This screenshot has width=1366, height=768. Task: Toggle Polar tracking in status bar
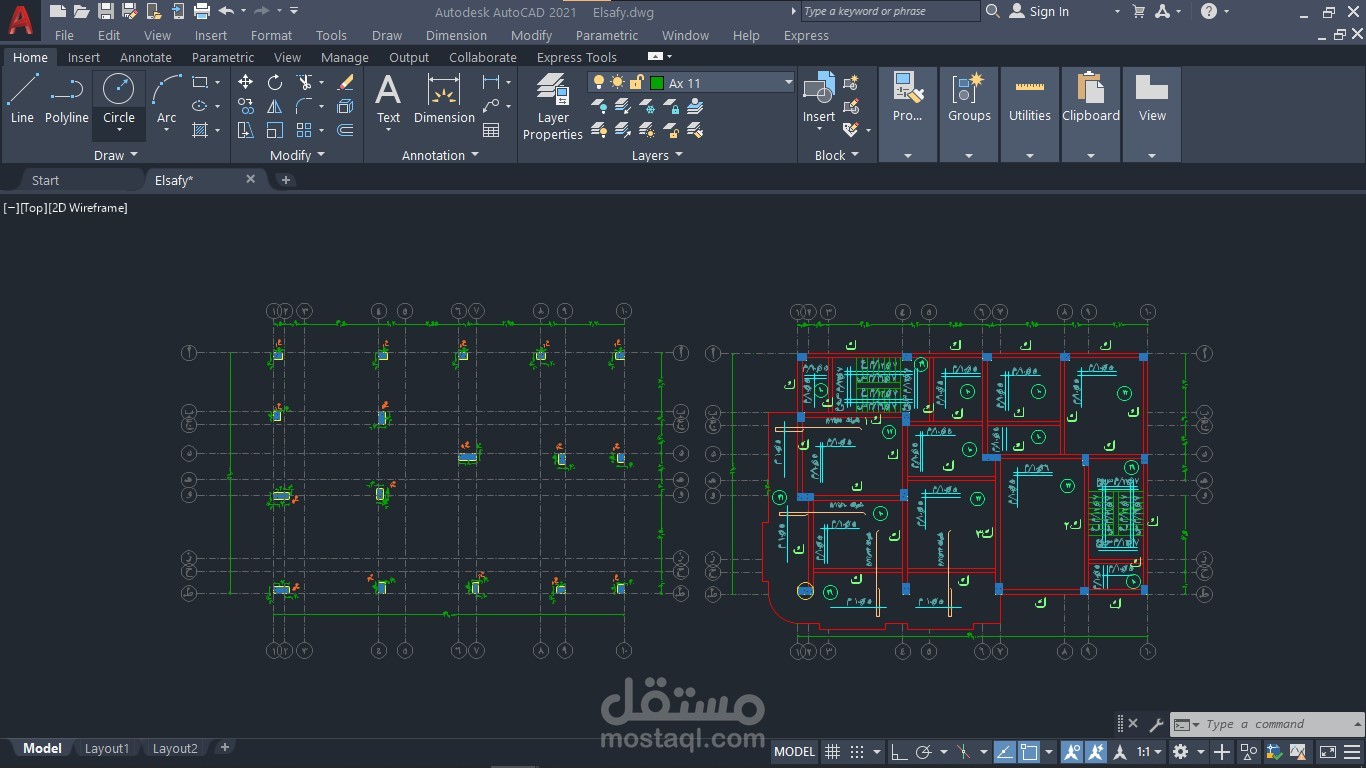point(924,752)
